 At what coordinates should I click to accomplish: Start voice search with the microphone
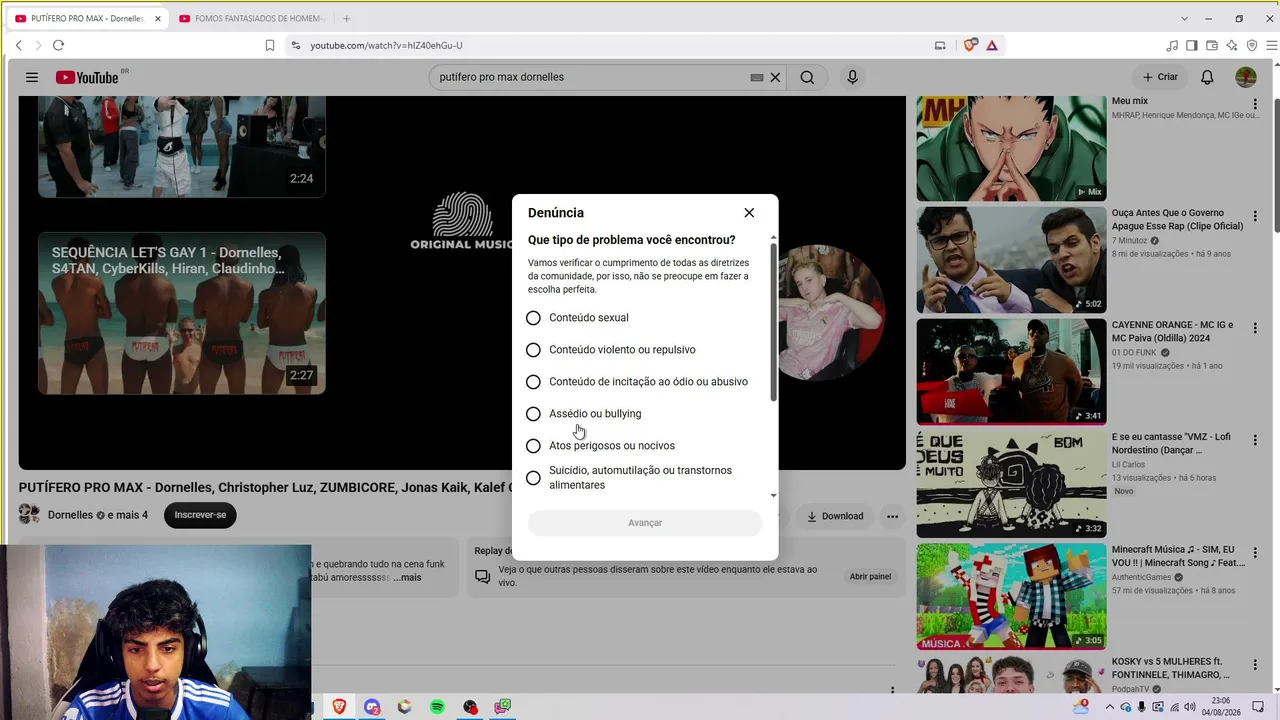coord(852,77)
